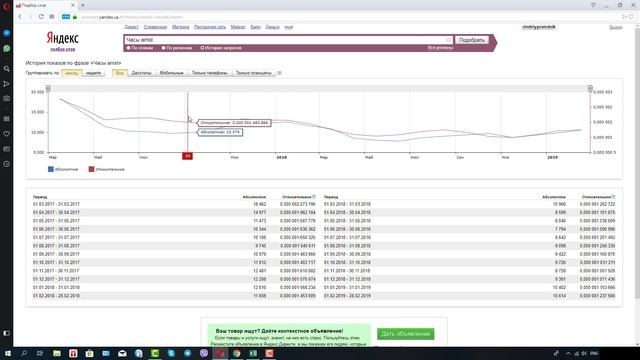Add page to bookmarks heart in address bar
Viewport: 640px width, 360px height.
[x=631, y=17]
